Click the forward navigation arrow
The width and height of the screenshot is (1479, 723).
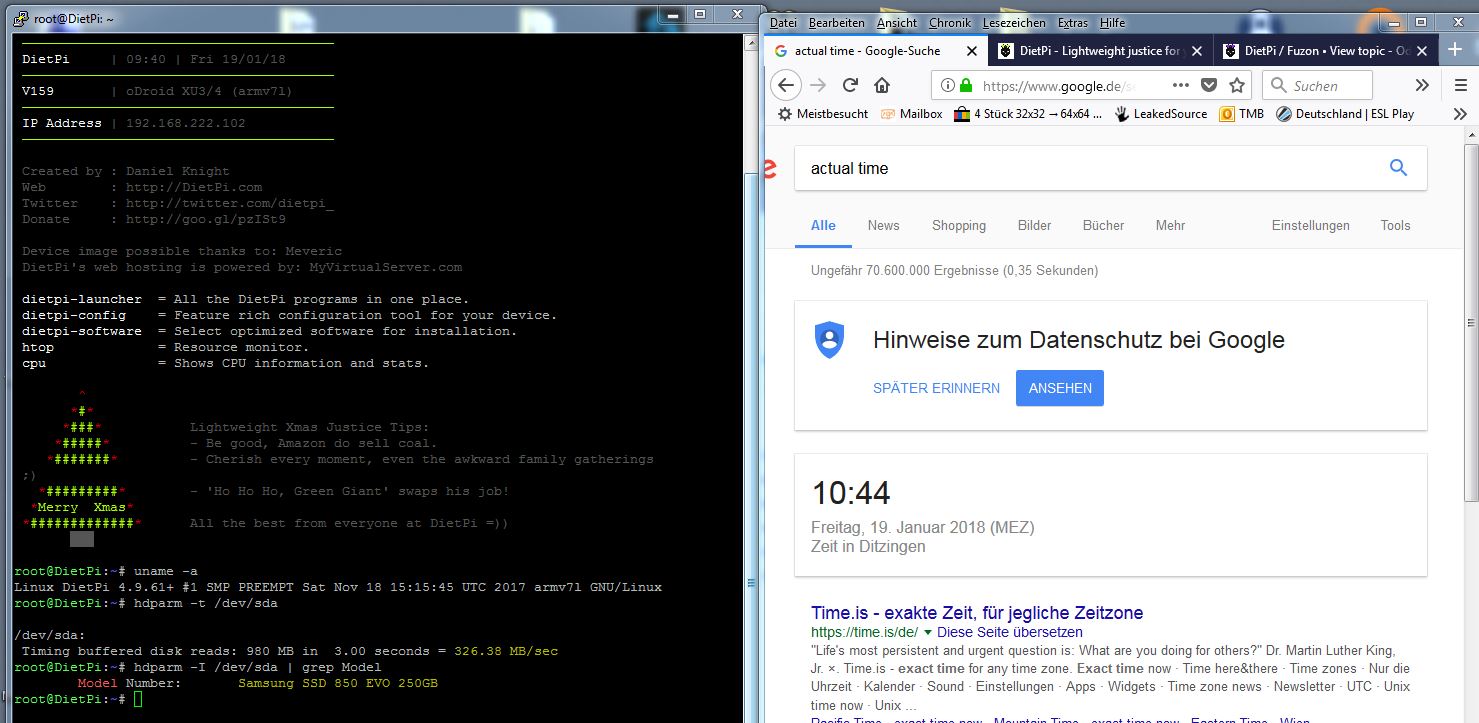pos(818,85)
